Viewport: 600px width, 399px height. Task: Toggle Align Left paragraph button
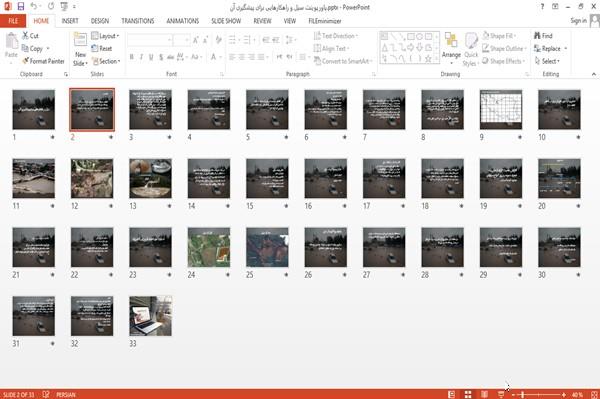[x=232, y=57]
